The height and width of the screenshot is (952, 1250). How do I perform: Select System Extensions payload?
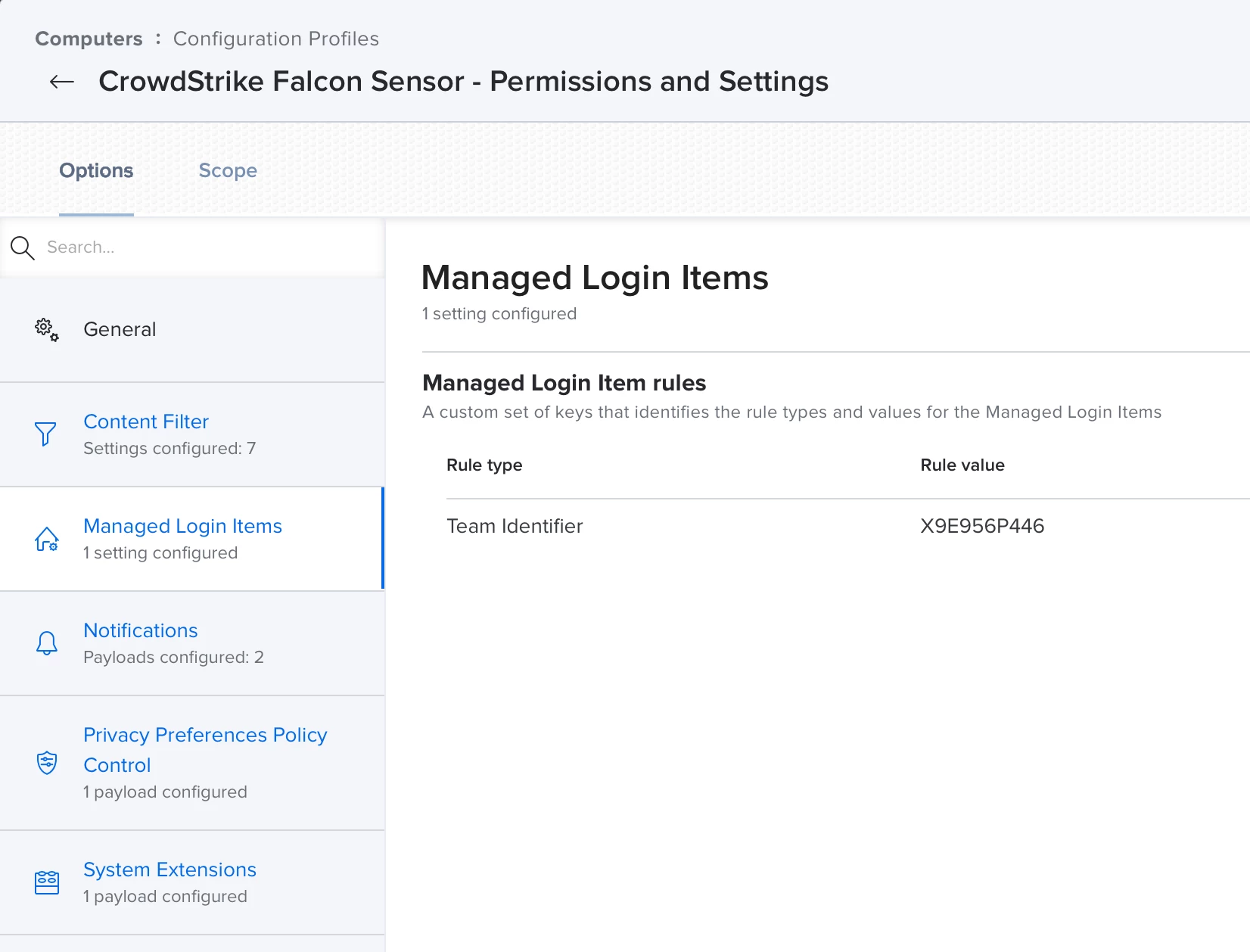click(169, 870)
